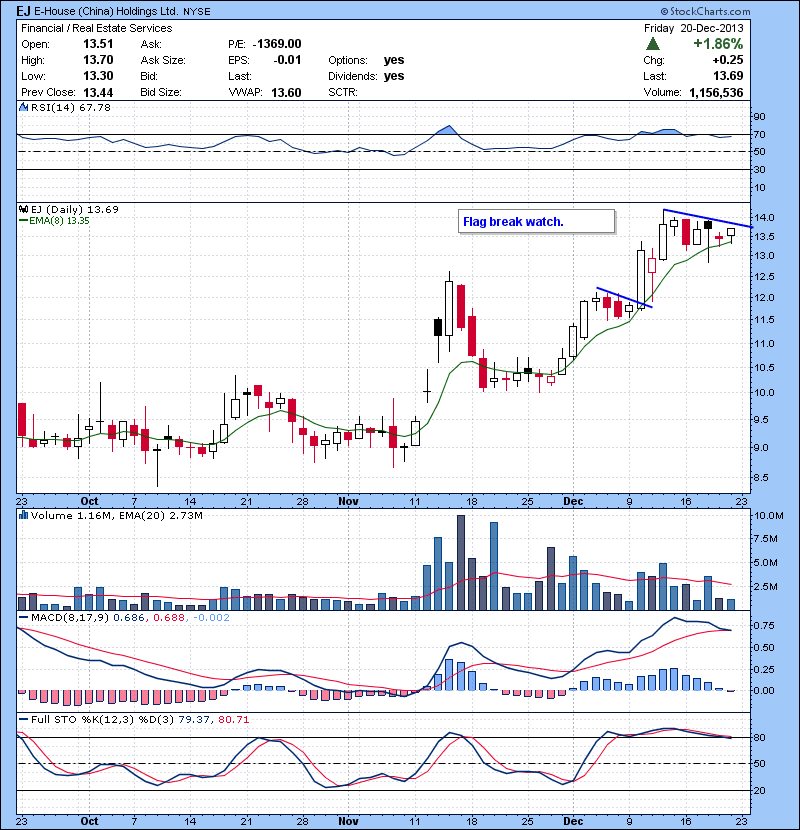Click the 14.0 price axis label
Image resolution: width=800 pixels, height=830 pixels.
[764, 218]
